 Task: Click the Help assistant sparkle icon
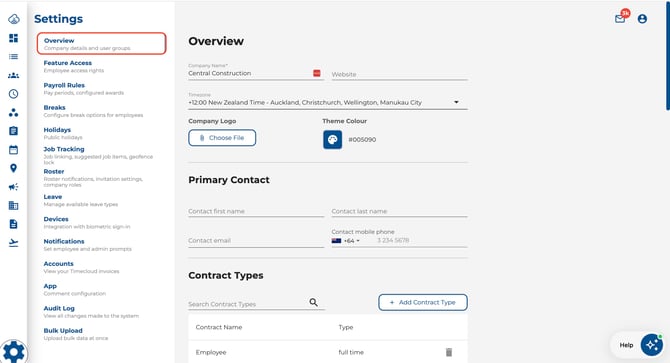652,344
